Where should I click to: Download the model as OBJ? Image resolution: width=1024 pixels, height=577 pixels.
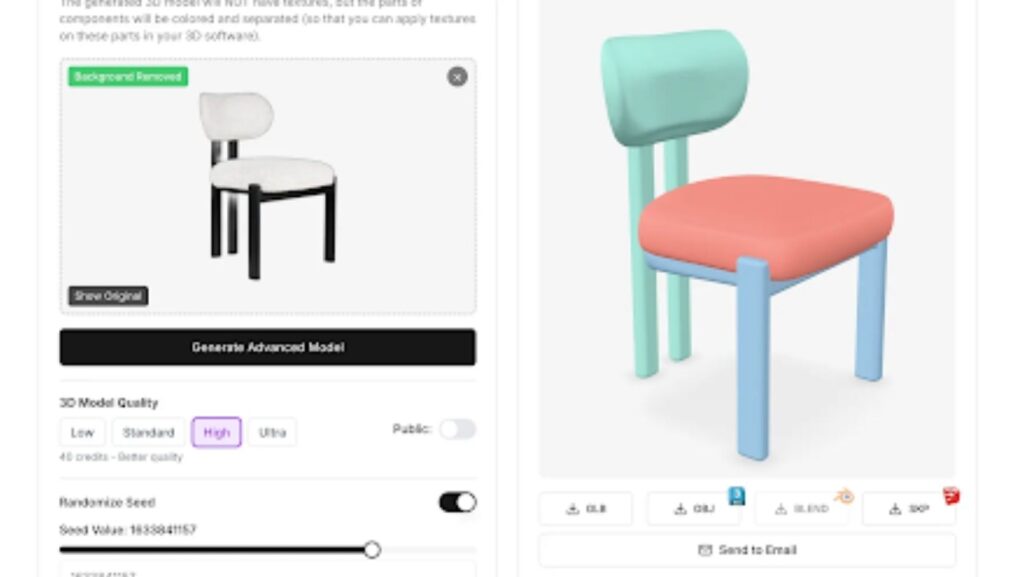point(694,508)
